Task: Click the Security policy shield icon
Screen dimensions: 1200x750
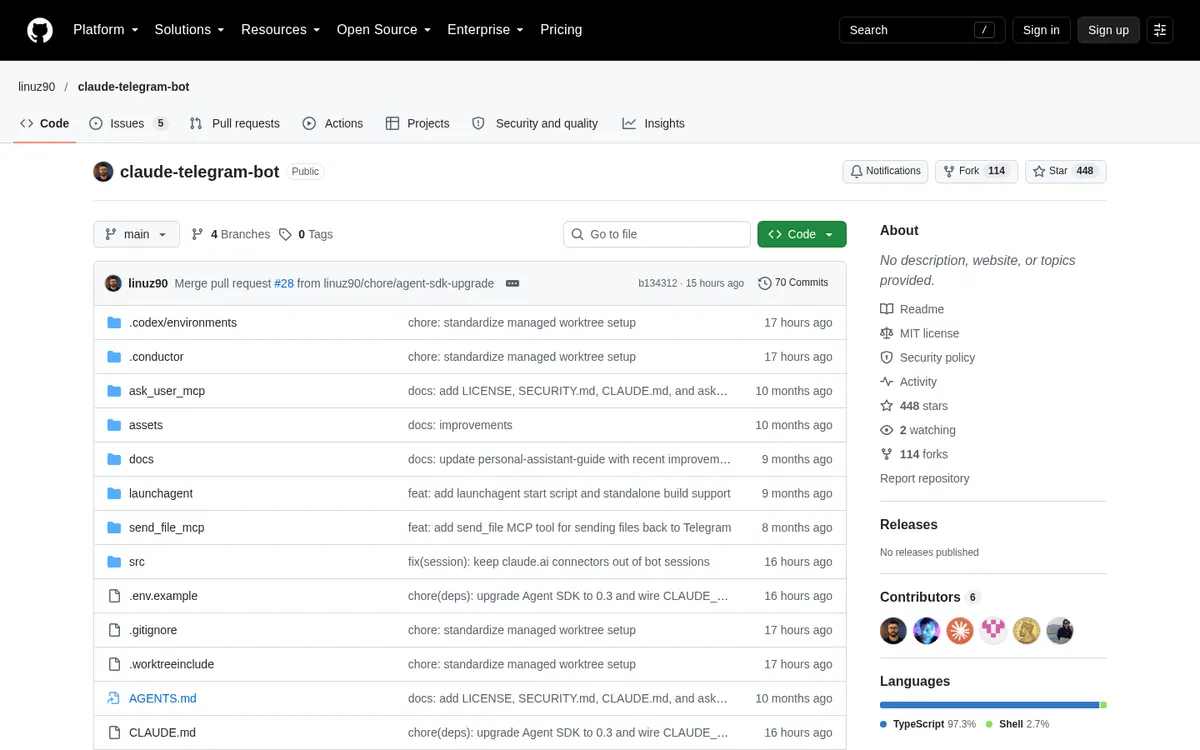Action: pyautogui.click(x=886, y=357)
